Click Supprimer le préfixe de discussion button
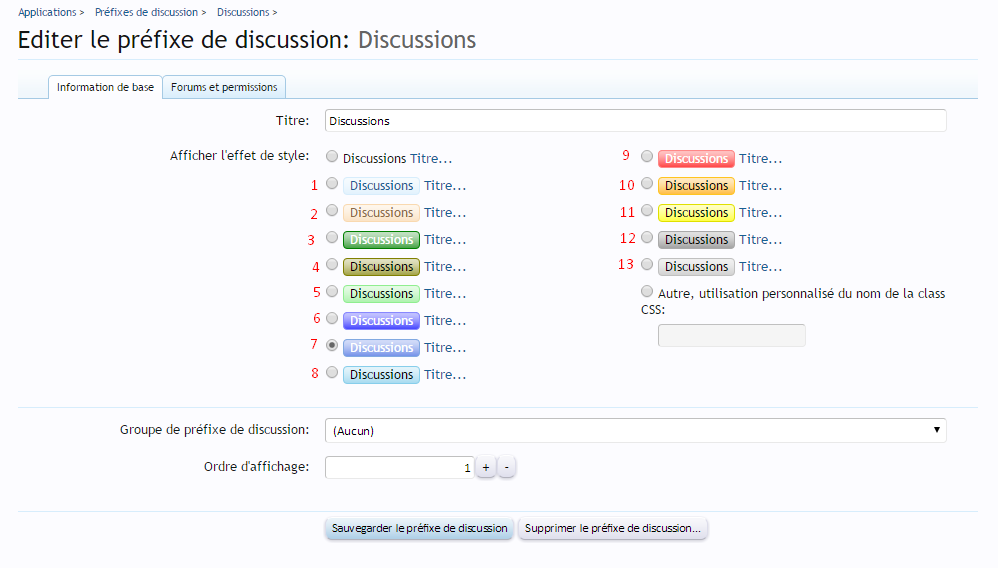 coord(612,528)
